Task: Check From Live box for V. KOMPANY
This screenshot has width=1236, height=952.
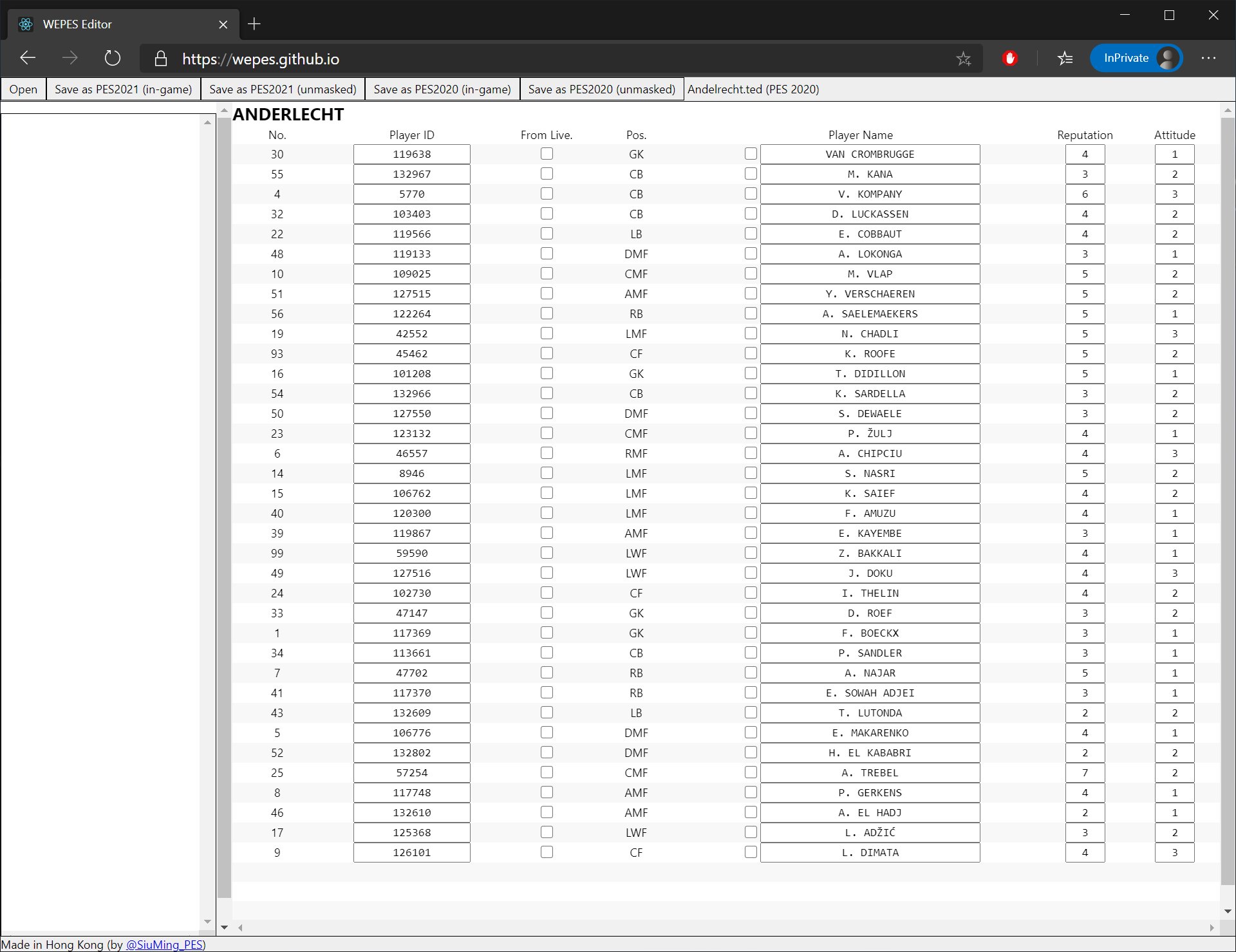Action: click(547, 194)
